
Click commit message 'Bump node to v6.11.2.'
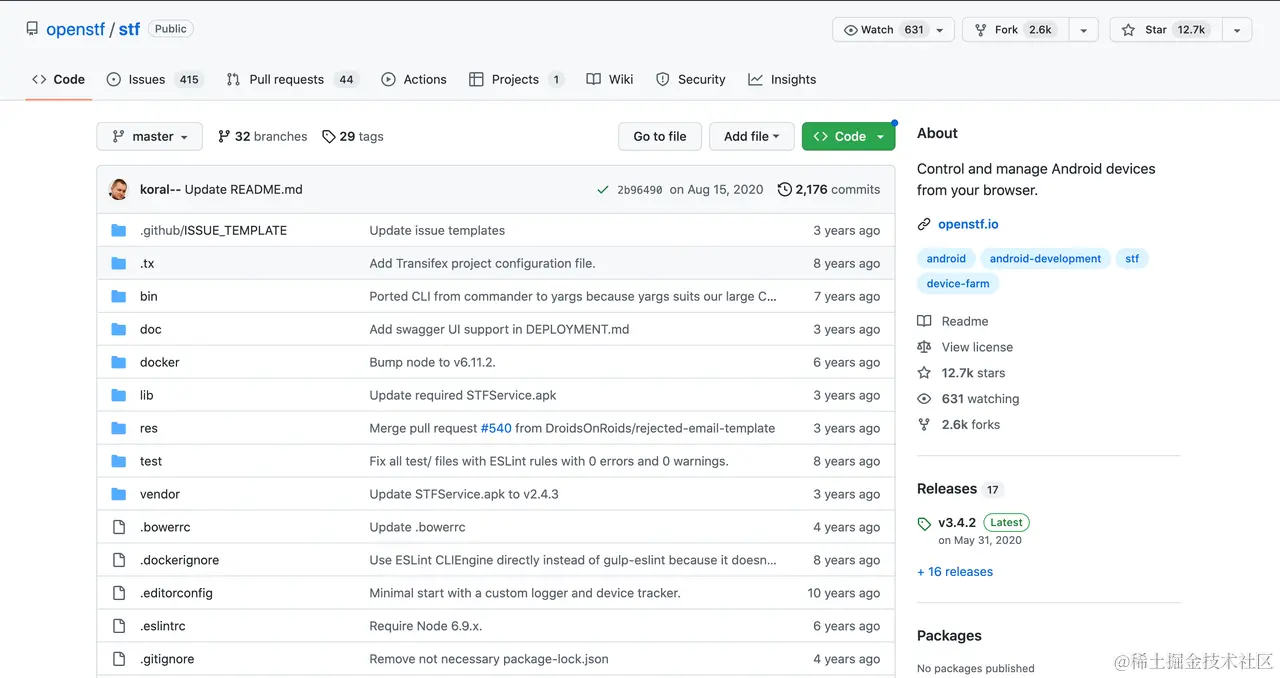tap(432, 362)
